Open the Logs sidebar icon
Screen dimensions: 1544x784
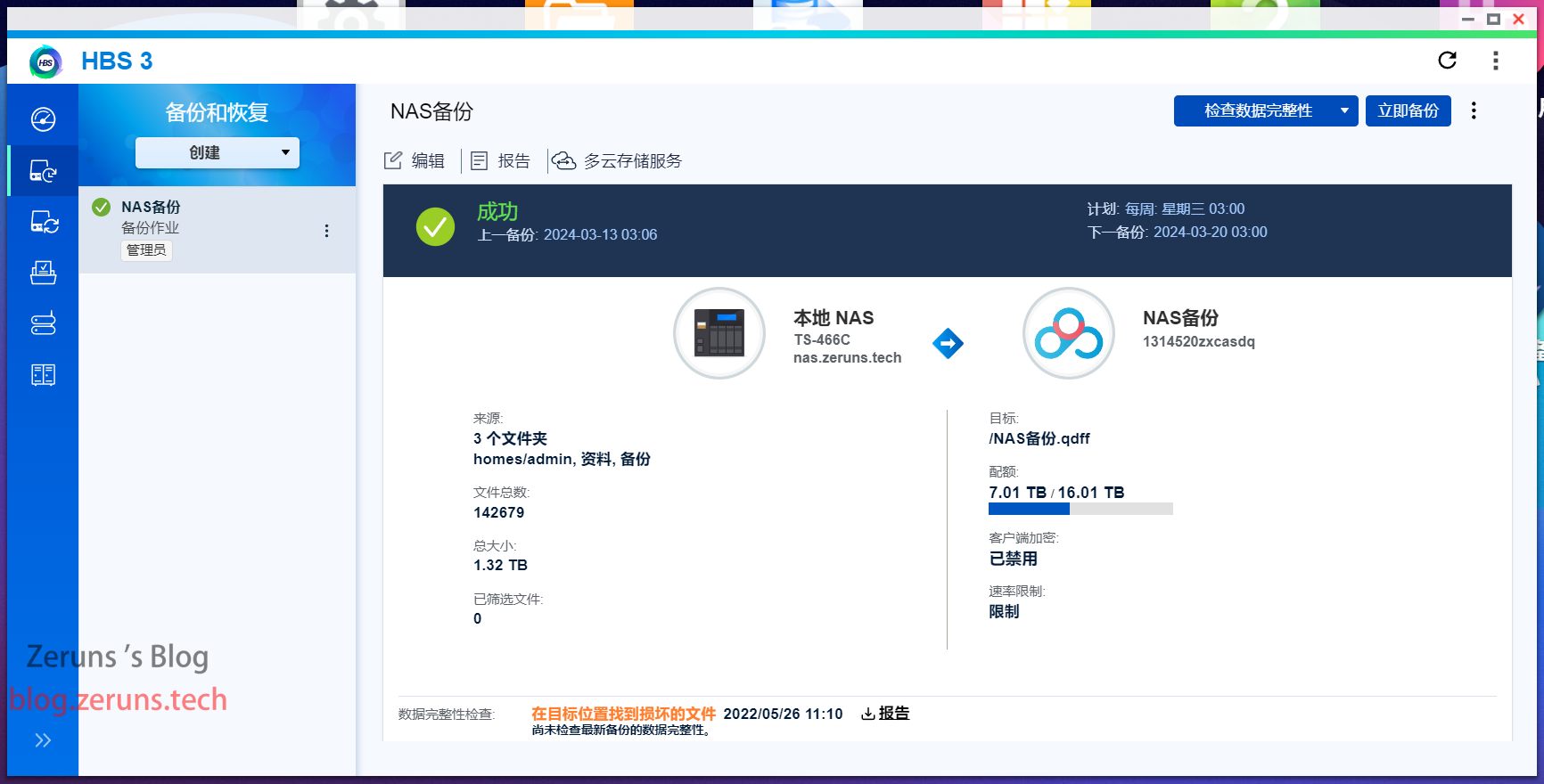pos(43,374)
